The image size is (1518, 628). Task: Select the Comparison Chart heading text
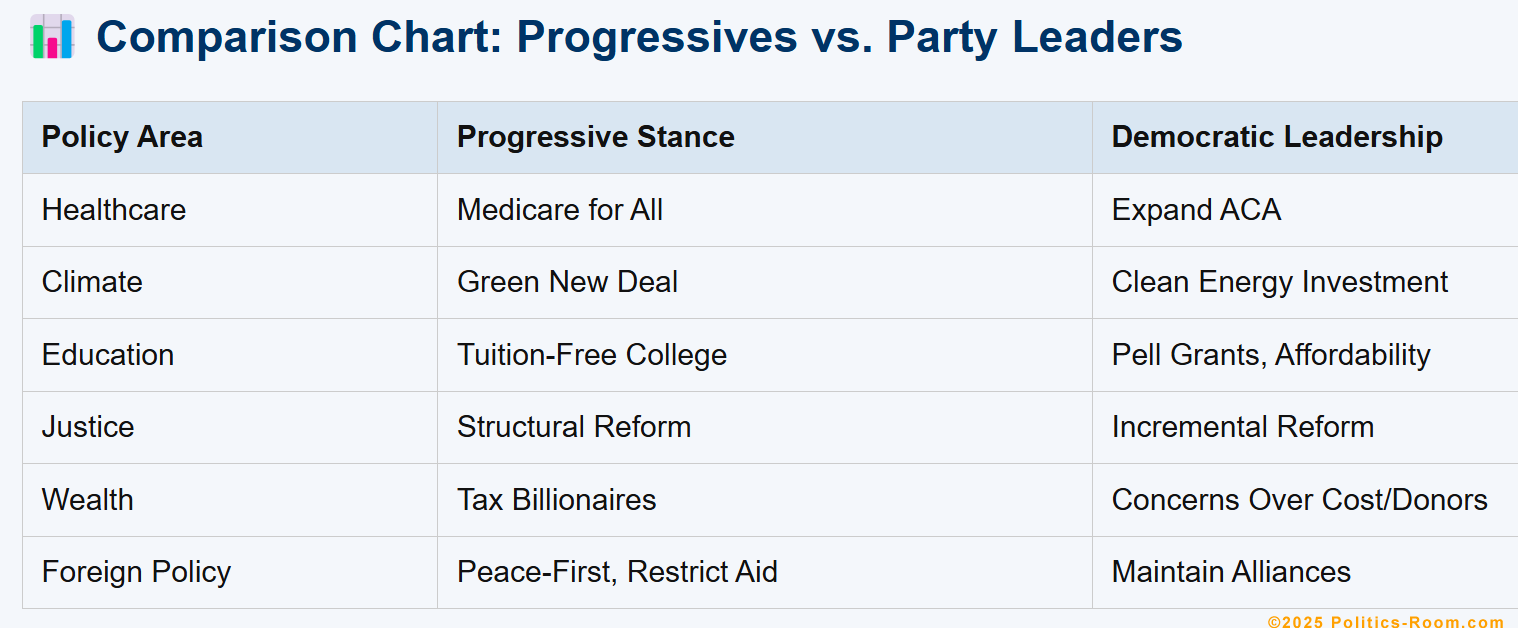click(639, 37)
